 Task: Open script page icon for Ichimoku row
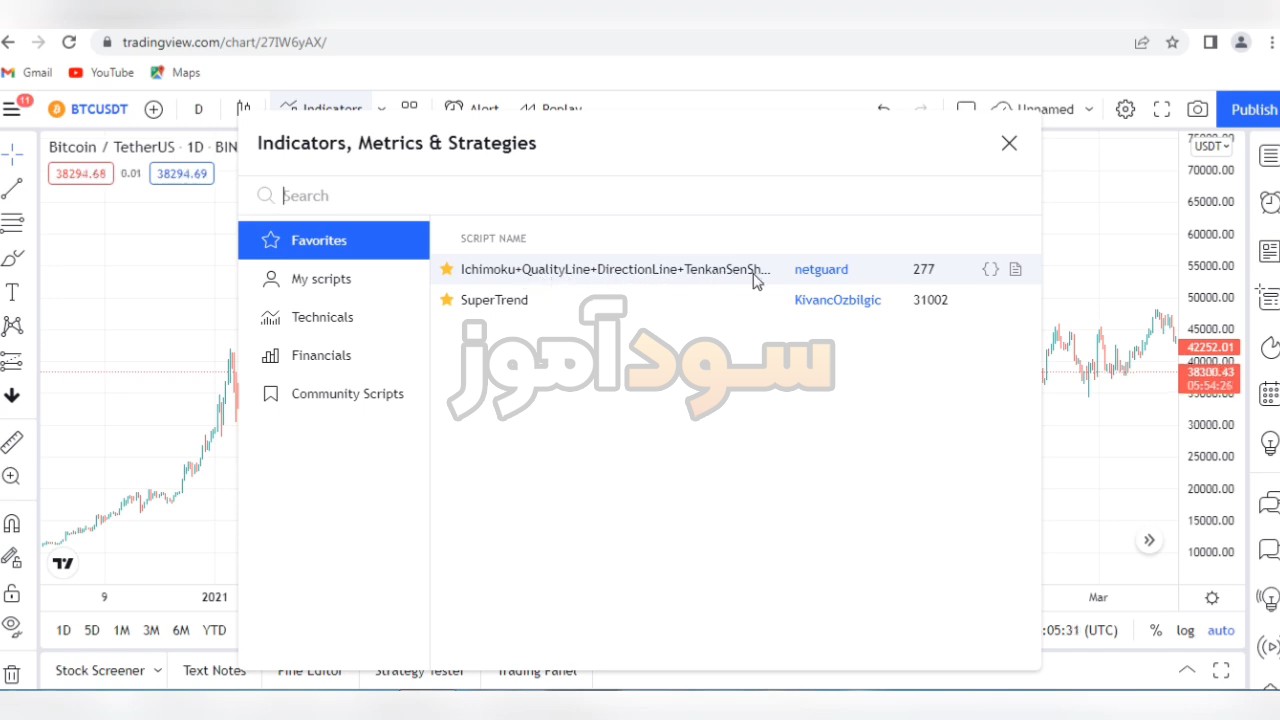coord(1015,269)
